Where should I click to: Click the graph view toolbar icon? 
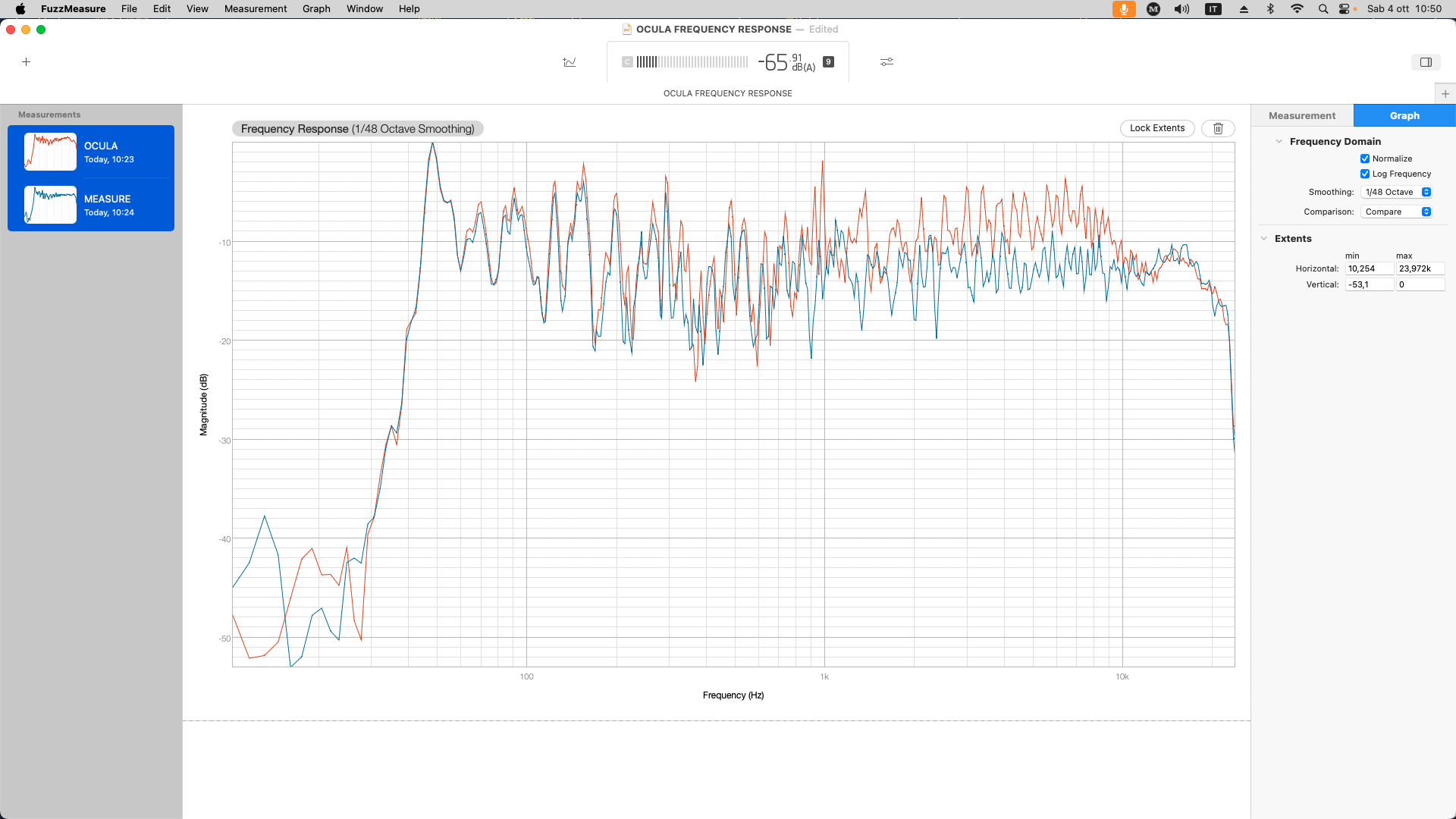click(x=570, y=62)
